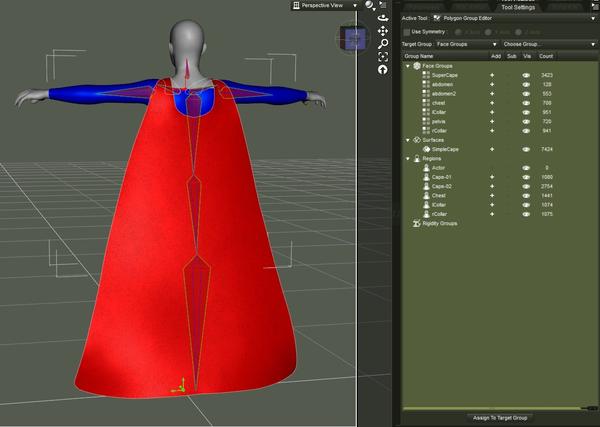
Task: Click Assign To Target Group button
Action: click(500, 418)
